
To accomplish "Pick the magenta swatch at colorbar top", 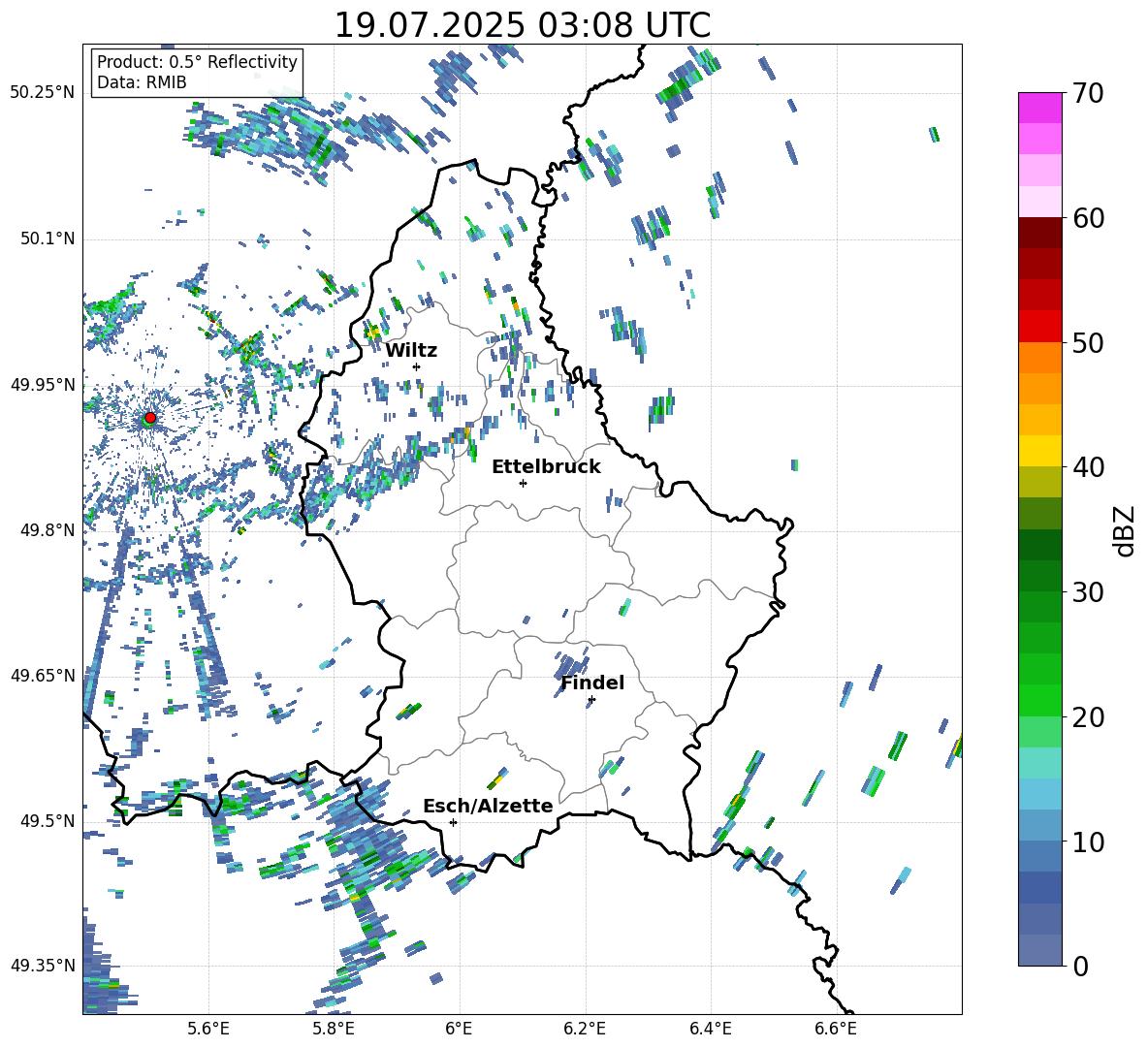I will pos(1039,108).
